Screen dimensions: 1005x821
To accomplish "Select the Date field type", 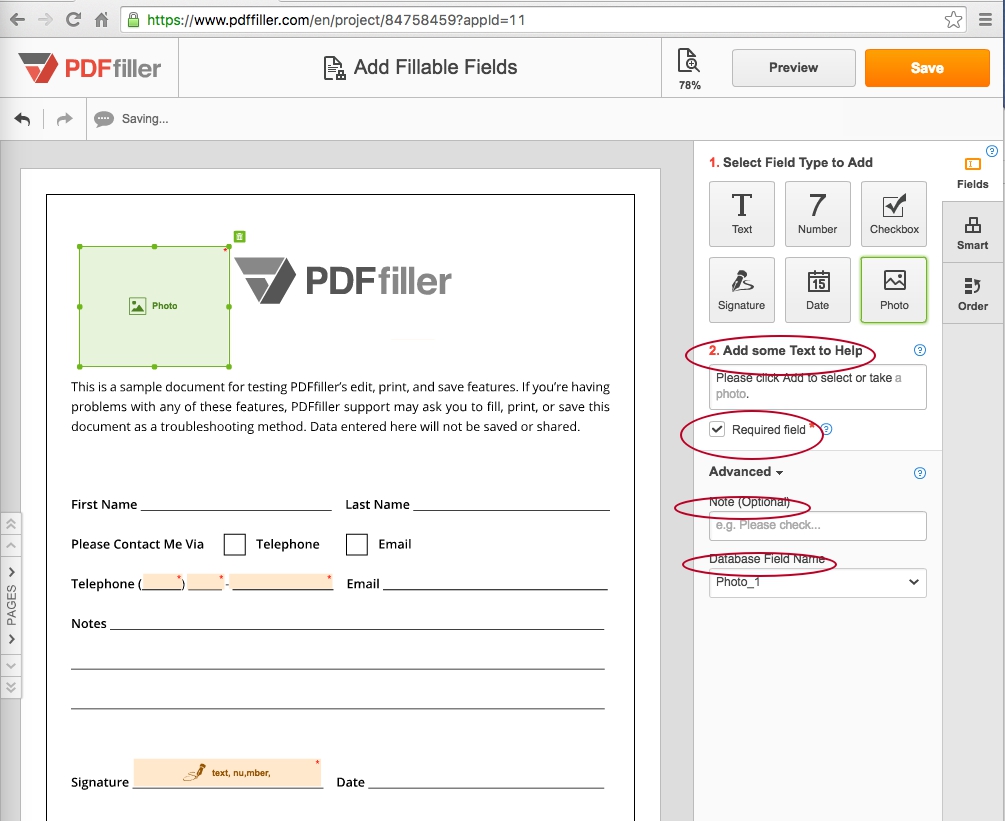I will 817,290.
